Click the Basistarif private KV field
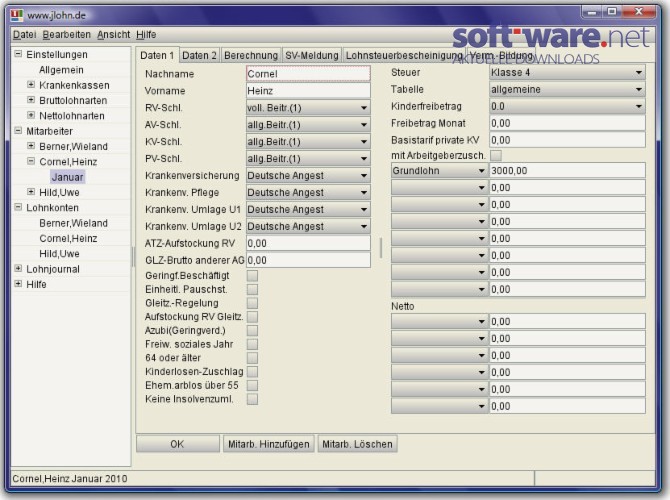The image size is (670, 500). (567, 140)
